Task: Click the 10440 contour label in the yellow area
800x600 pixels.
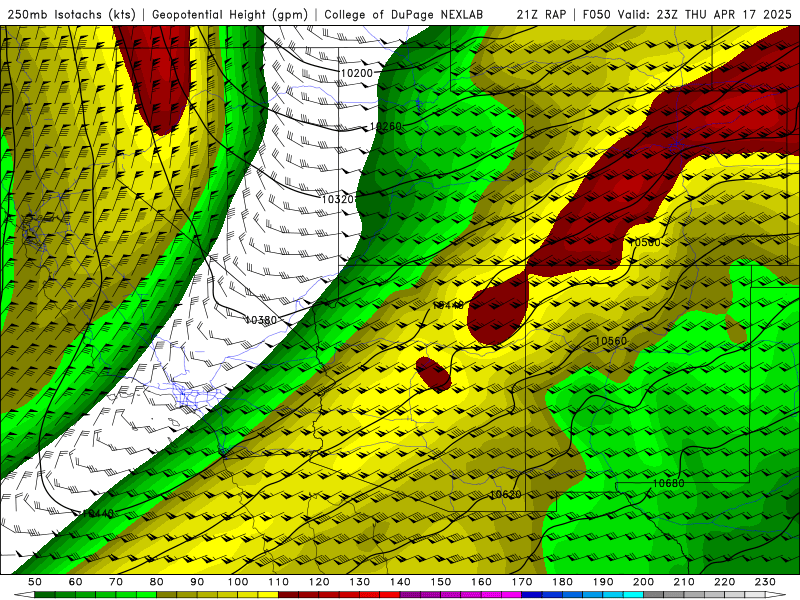Action: point(448,305)
